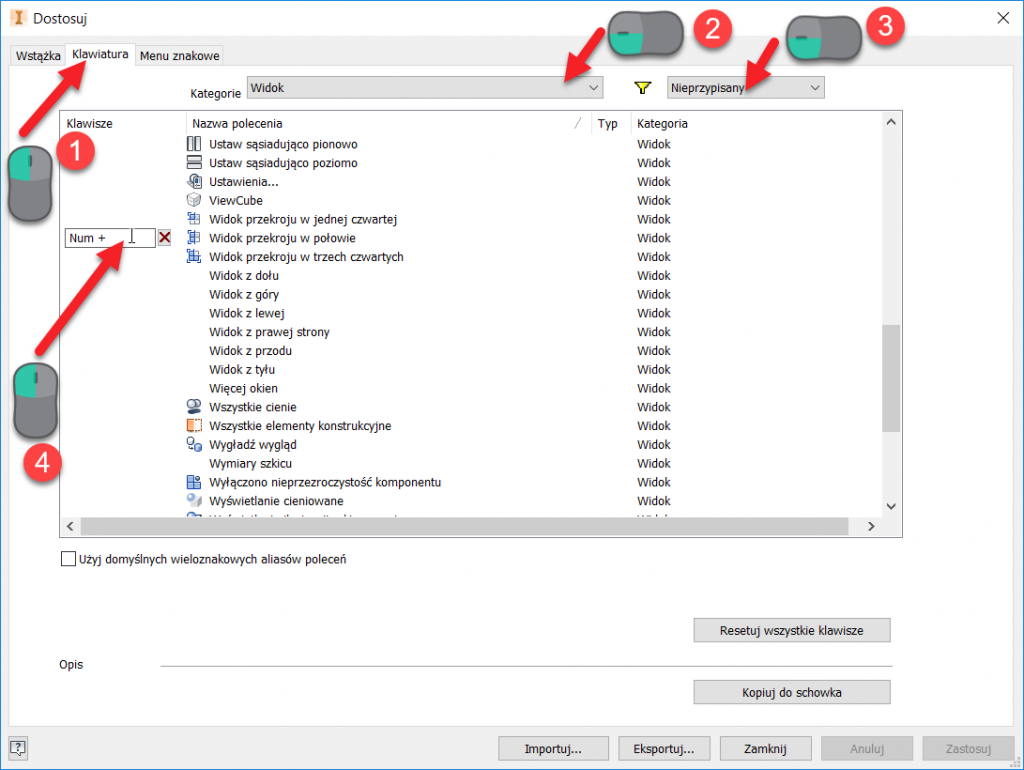Click the red X beside the Num + field
This screenshot has height=770, width=1024.
(x=165, y=238)
